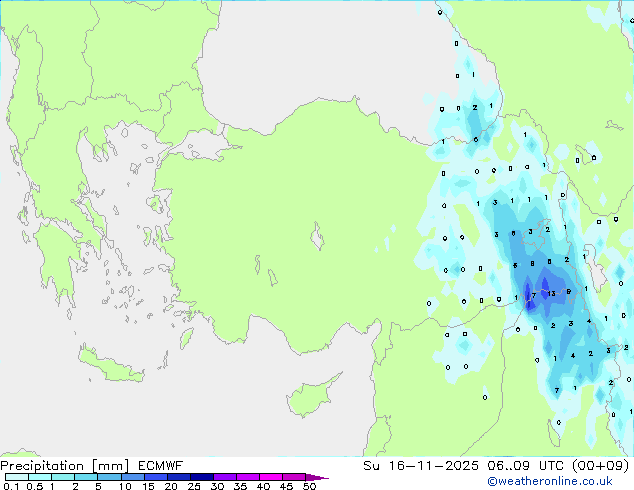
Task: Click the 1–2 mm legend color swatch
Action: pyautogui.click(x=63, y=477)
